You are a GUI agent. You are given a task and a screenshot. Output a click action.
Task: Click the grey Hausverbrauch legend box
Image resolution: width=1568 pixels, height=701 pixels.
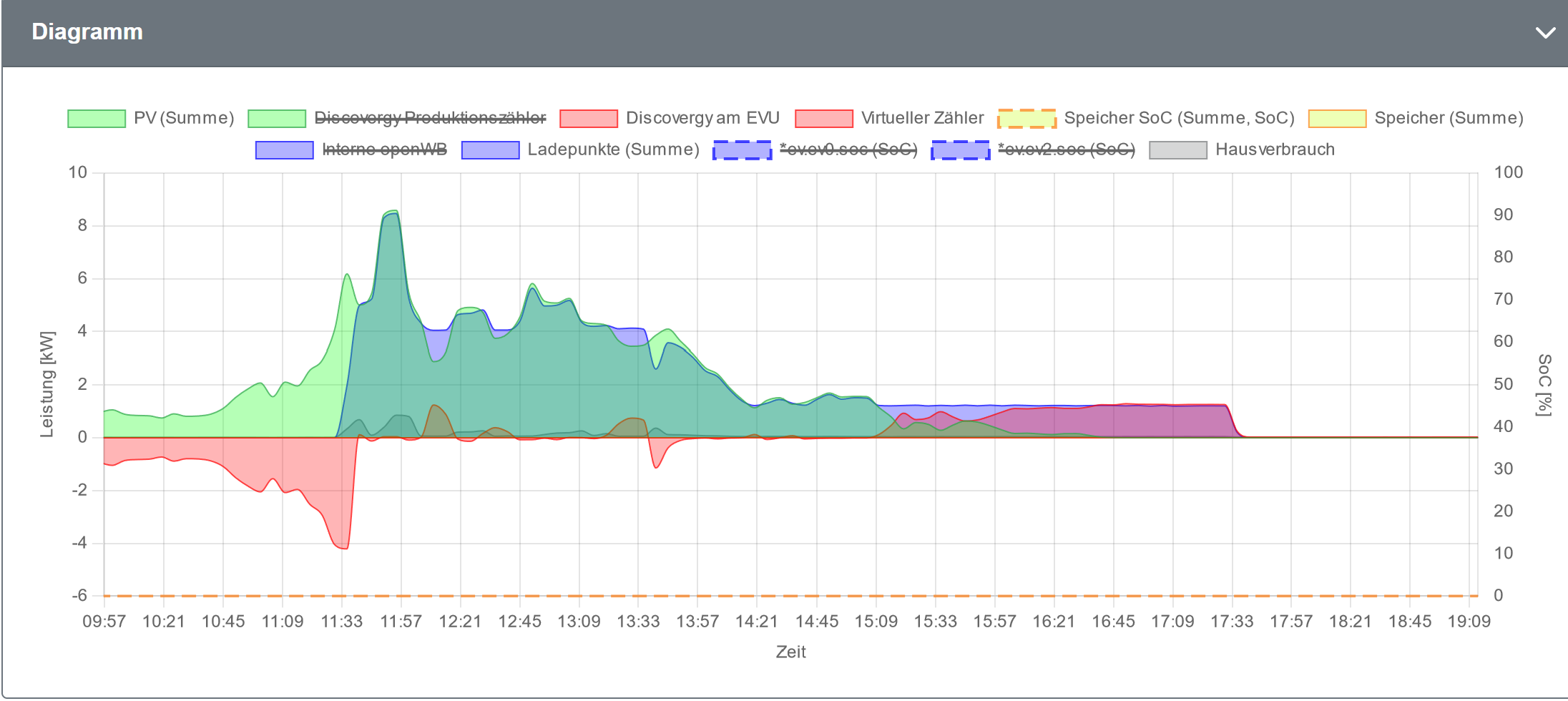point(1177,150)
